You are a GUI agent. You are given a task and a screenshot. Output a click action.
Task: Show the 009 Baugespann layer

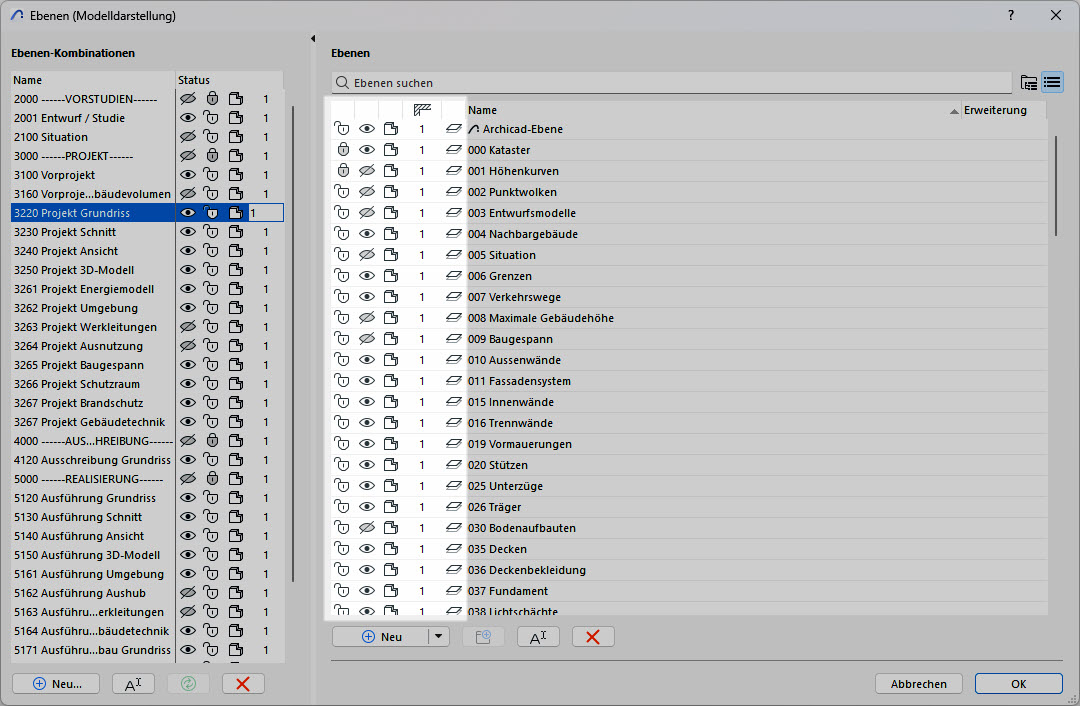tap(367, 339)
